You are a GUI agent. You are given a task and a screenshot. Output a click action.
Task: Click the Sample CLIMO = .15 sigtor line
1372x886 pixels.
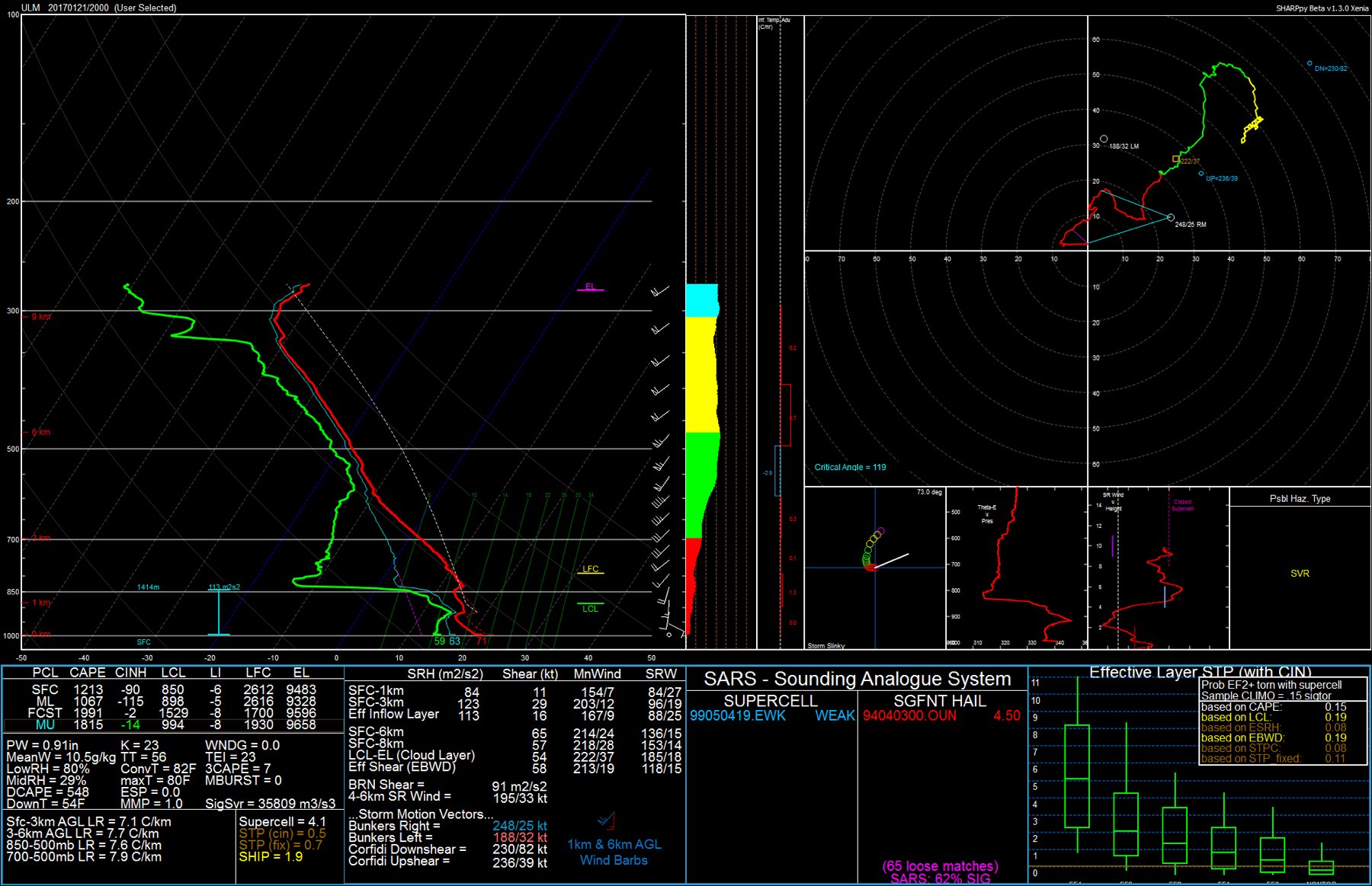[1266, 696]
